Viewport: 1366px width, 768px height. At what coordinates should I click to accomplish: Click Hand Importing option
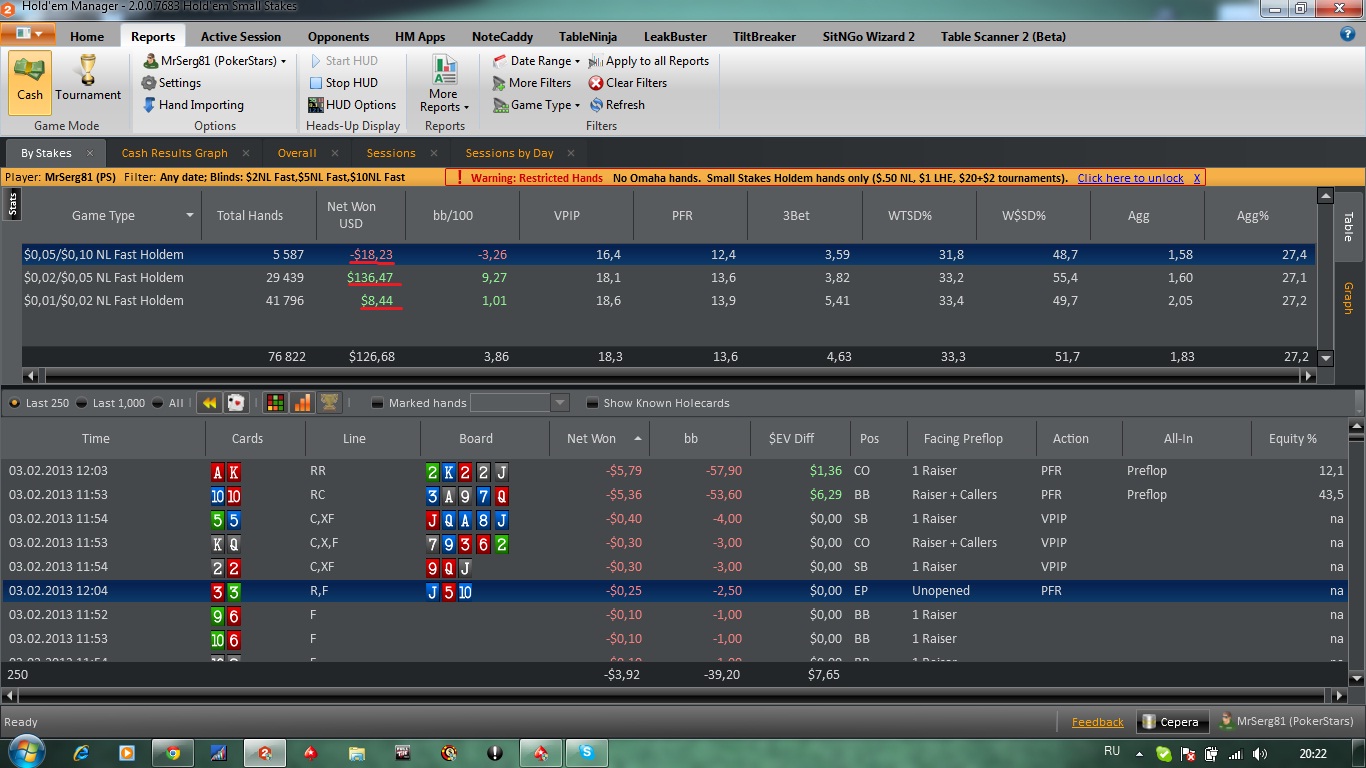(192, 105)
